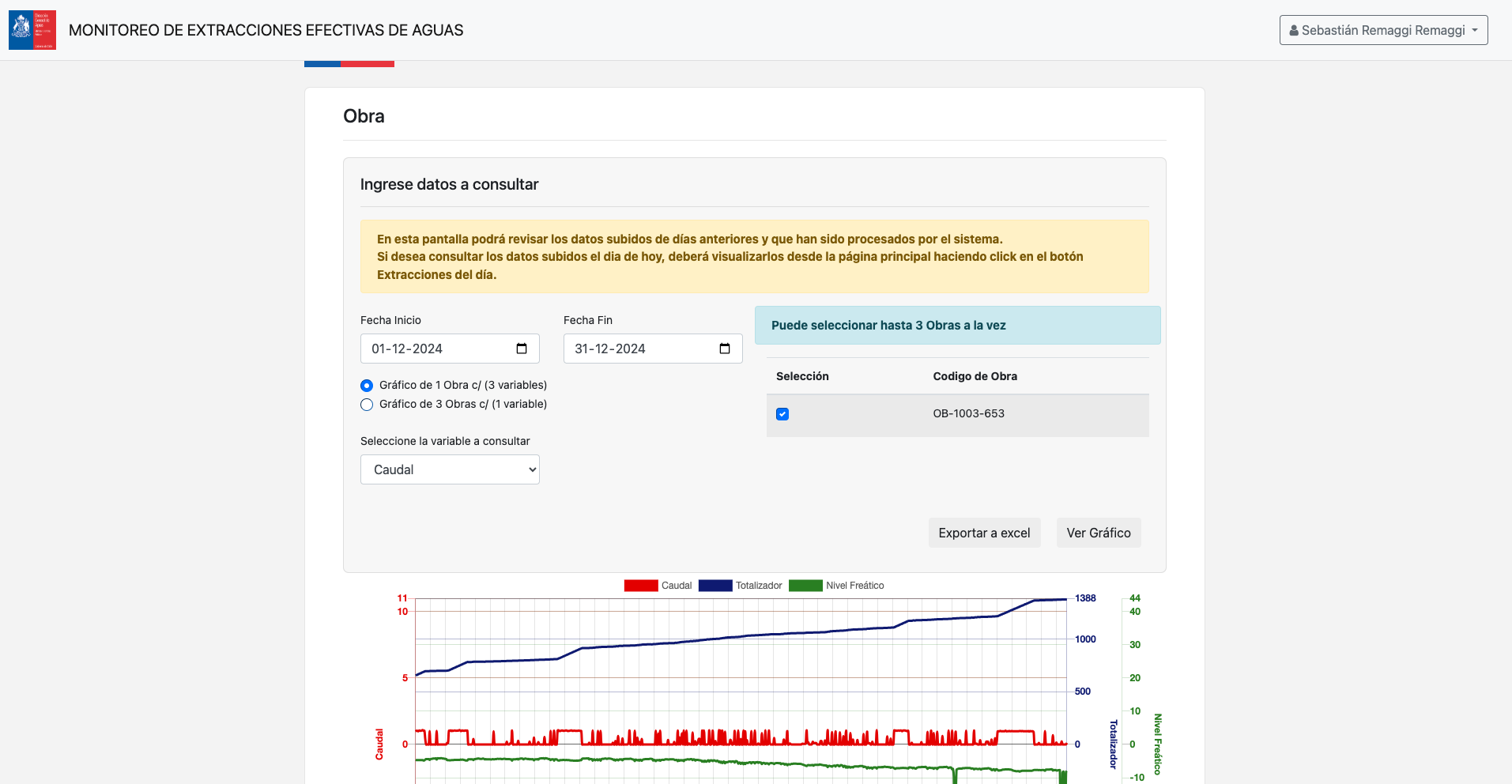Click the Codigo de Obra column header
Image resolution: width=1512 pixels, height=784 pixels.
975,376
